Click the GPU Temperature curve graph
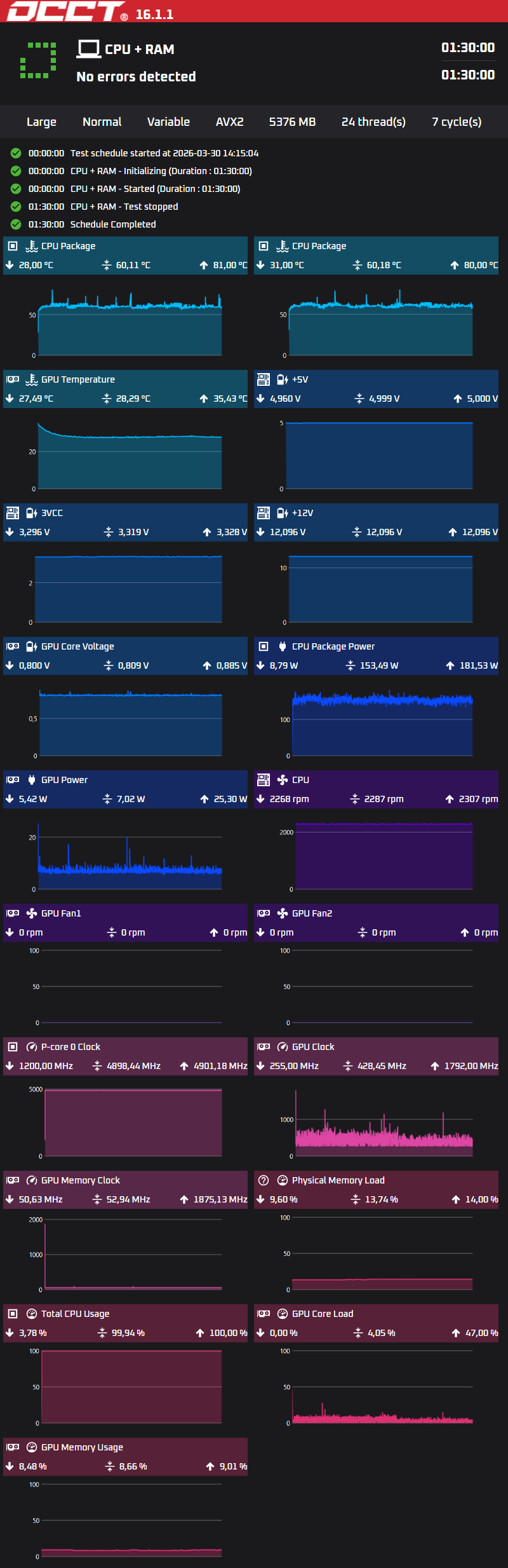 130,454
